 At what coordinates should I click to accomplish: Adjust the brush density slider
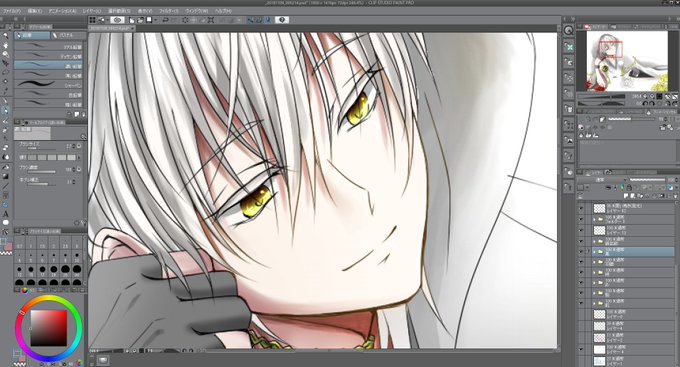click(x=42, y=172)
